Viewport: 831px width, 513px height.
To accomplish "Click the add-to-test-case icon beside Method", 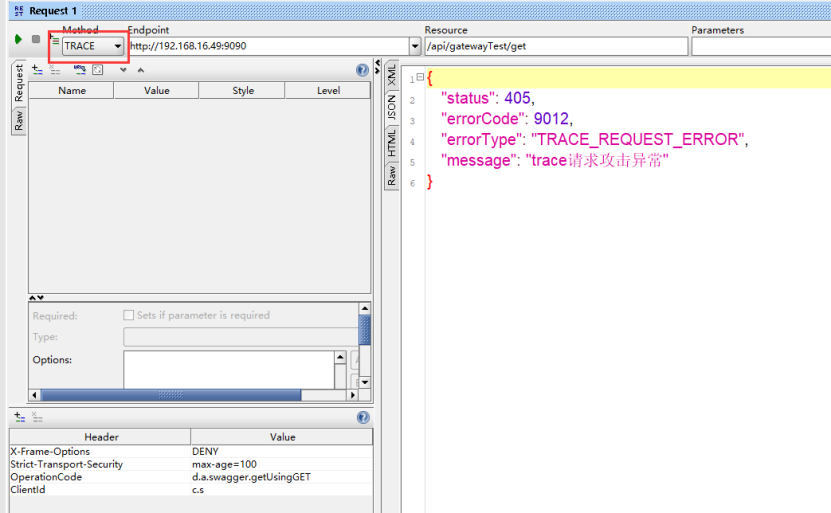I will (x=54, y=40).
